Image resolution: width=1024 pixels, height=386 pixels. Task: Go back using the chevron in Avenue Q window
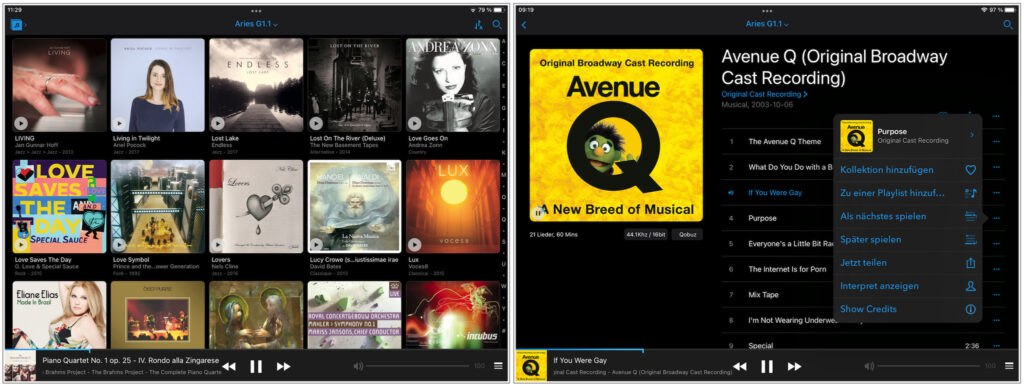click(524, 25)
